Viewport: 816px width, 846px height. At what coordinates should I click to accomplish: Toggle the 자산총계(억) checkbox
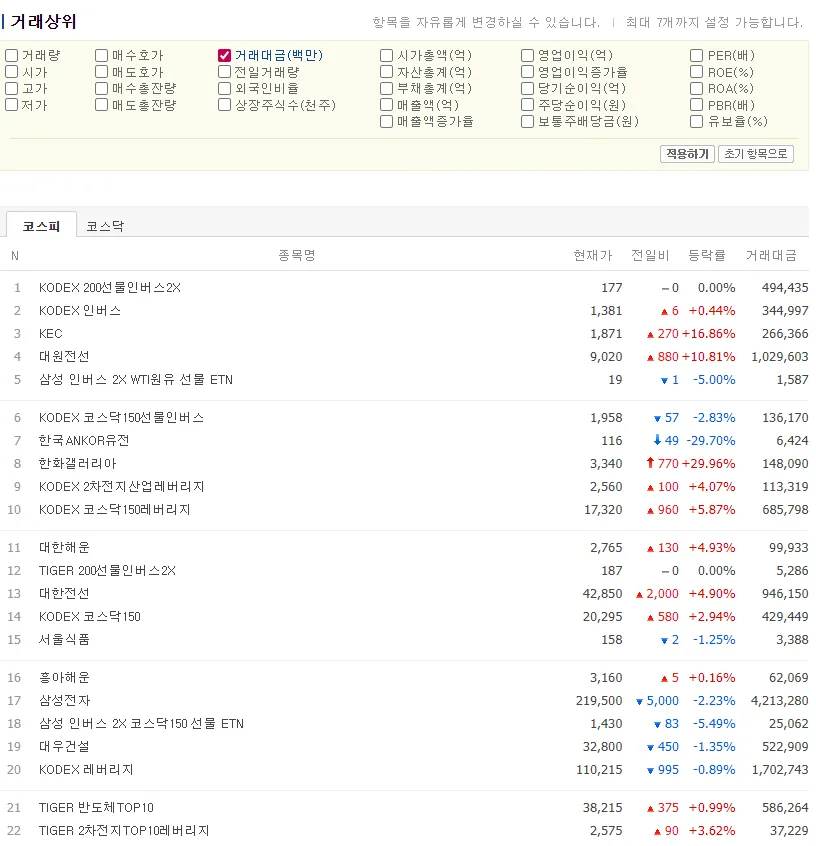[x=386, y=72]
